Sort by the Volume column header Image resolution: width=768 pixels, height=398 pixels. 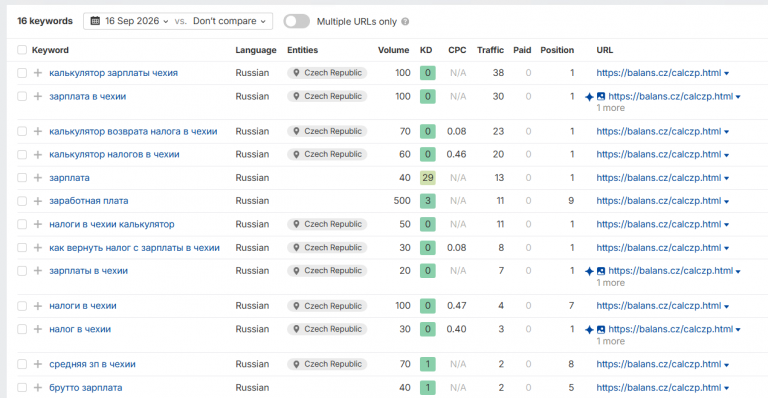pos(393,50)
